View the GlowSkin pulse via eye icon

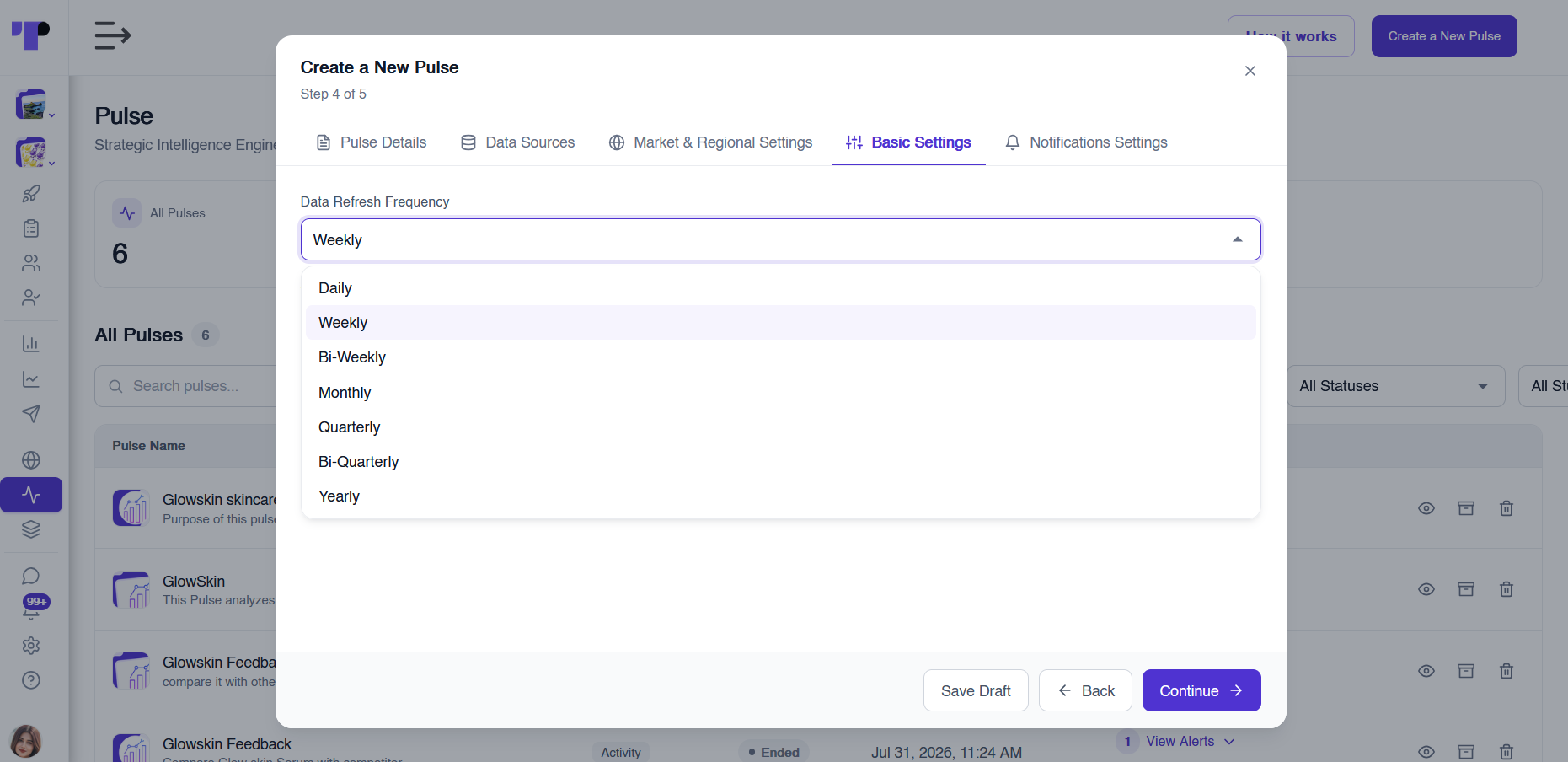[1426, 589]
